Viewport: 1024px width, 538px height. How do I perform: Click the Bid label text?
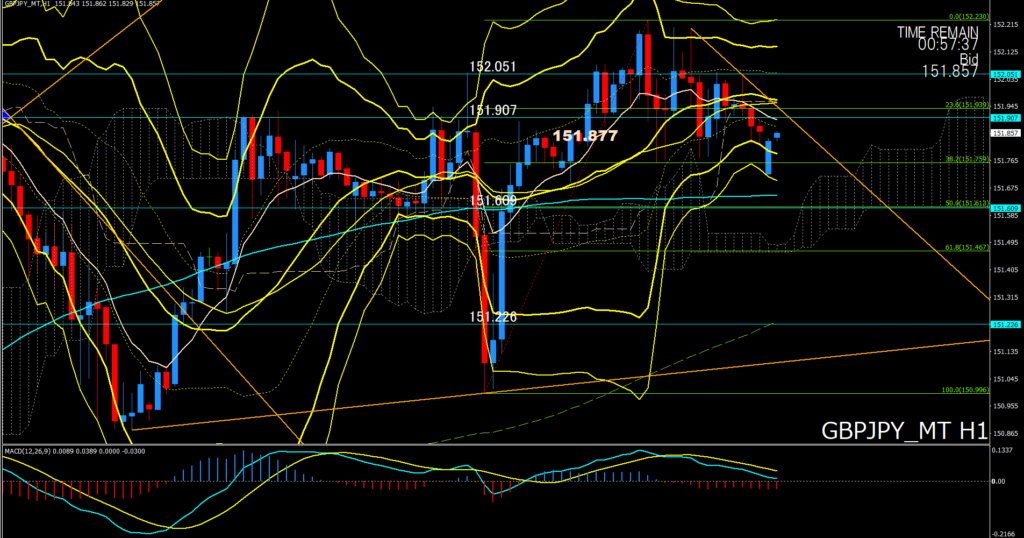[969, 59]
